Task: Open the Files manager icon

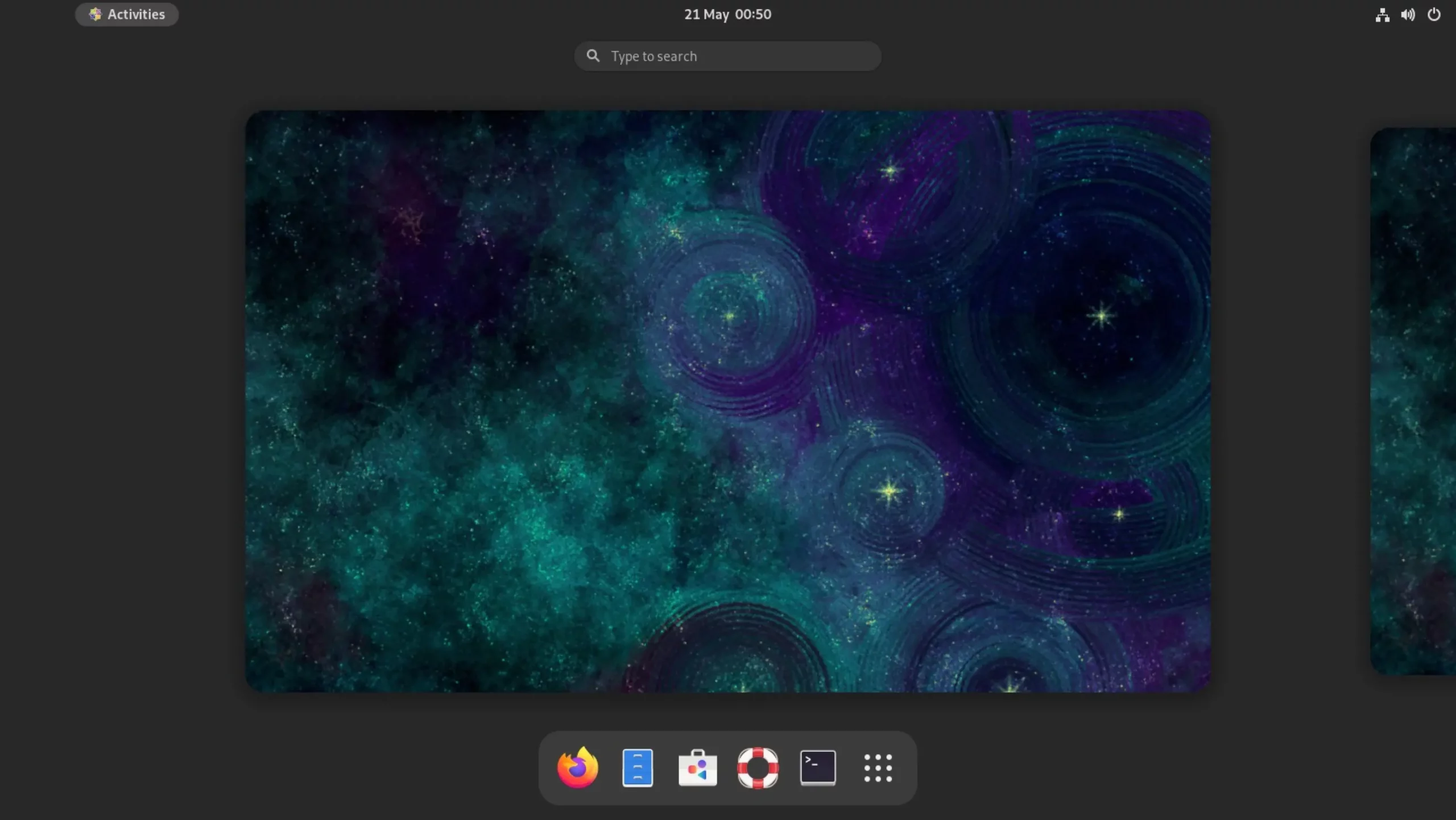Action: point(638,768)
